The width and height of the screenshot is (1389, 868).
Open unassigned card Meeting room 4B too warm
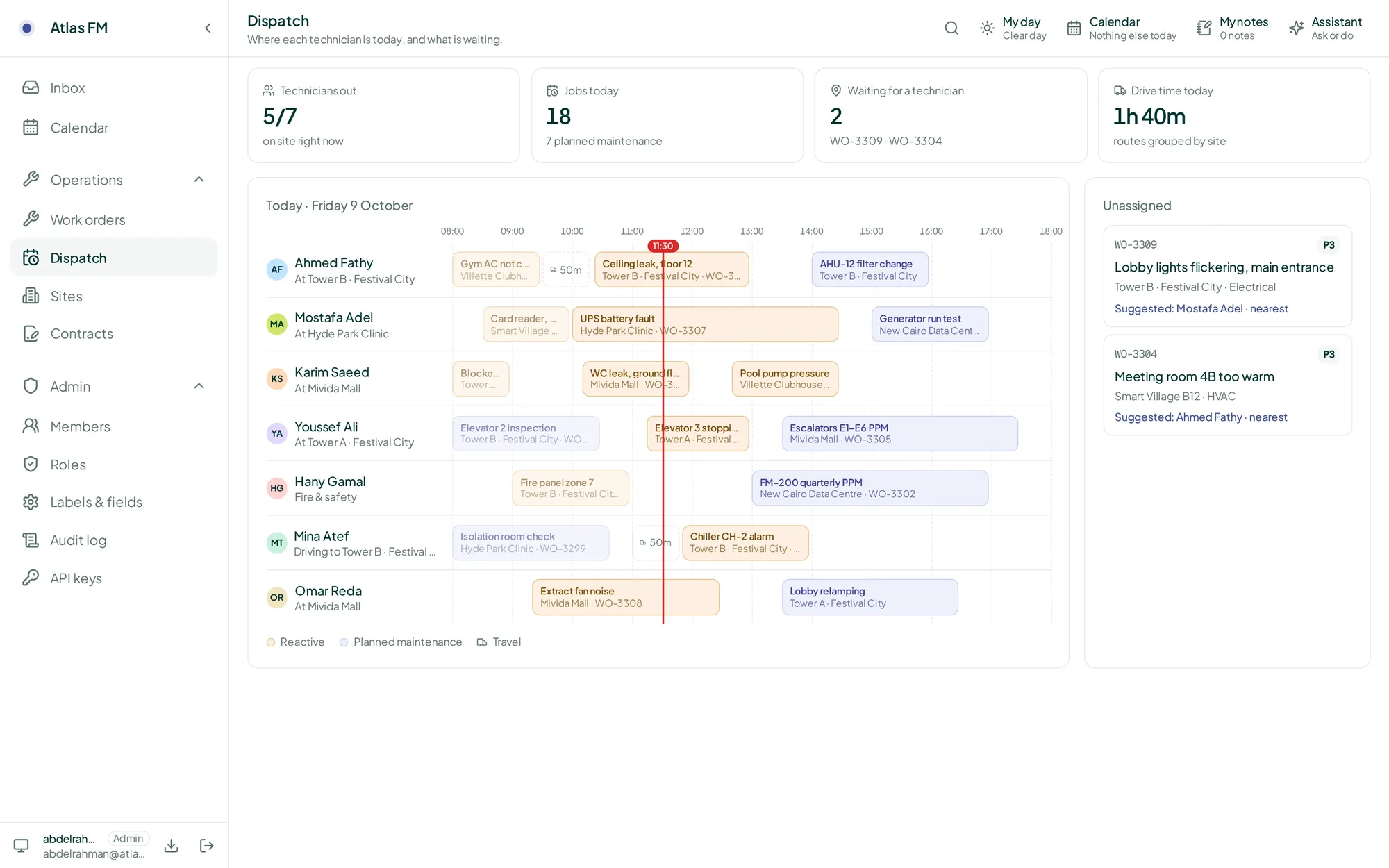tap(1227, 385)
